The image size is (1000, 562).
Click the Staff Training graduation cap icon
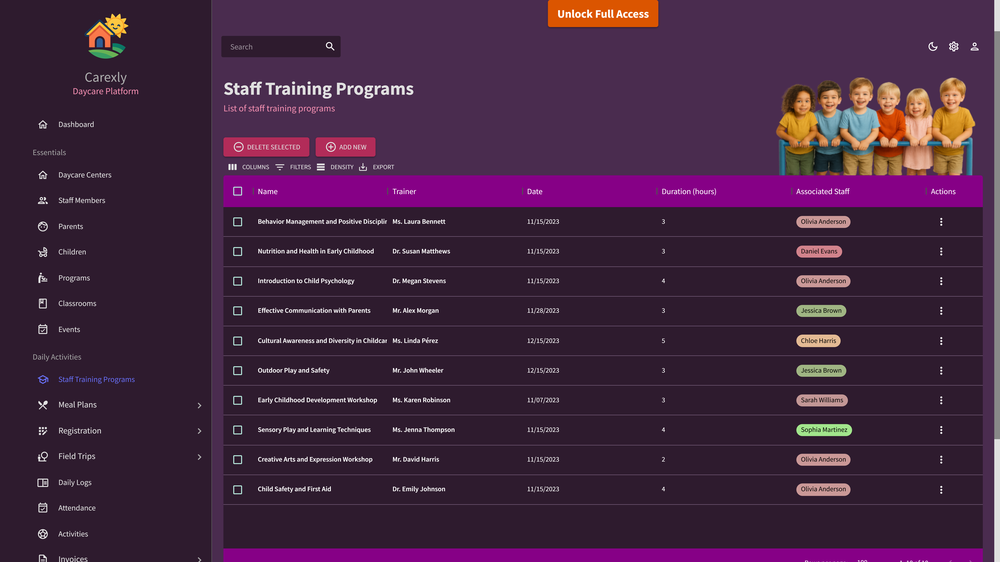tap(43, 380)
